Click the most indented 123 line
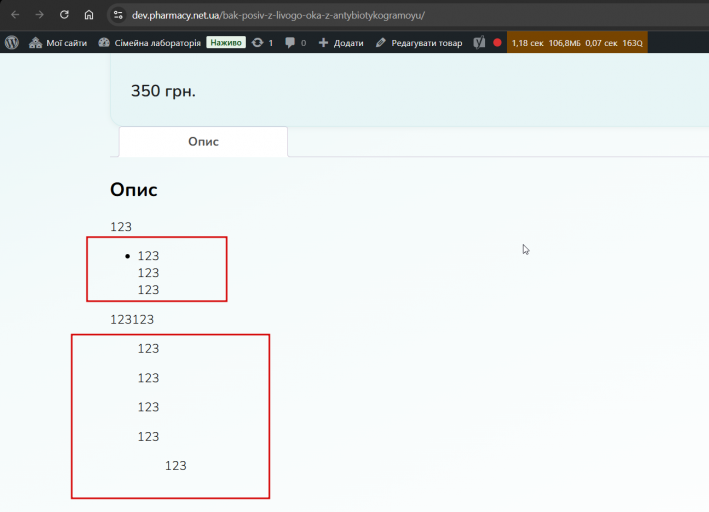This screenshot has height=512, width=709. point(175,465)
